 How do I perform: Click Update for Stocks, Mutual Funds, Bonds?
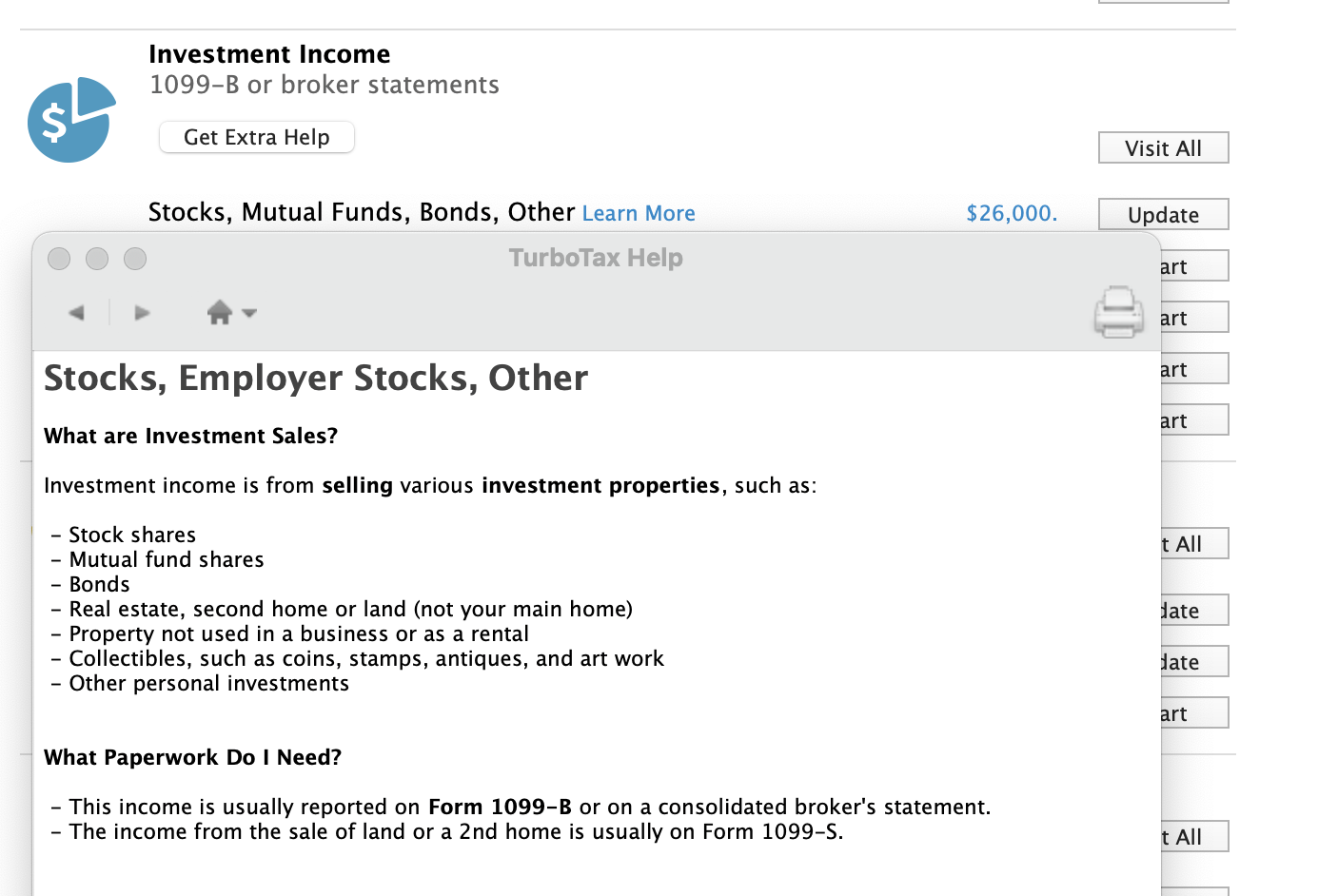point(1164,215)
